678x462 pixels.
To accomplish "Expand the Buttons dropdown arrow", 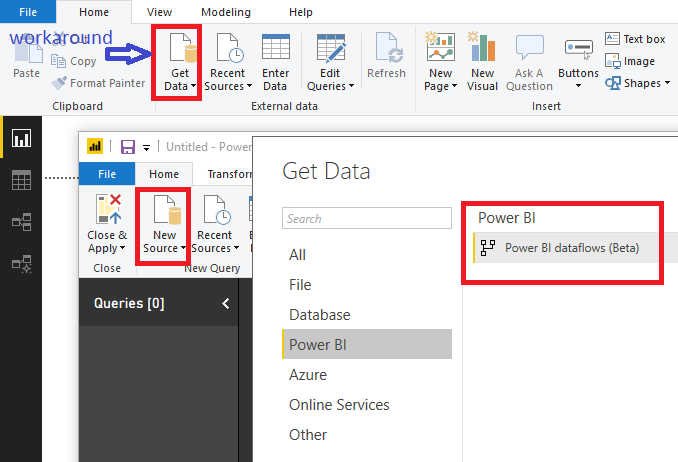I will click(579, 86).
